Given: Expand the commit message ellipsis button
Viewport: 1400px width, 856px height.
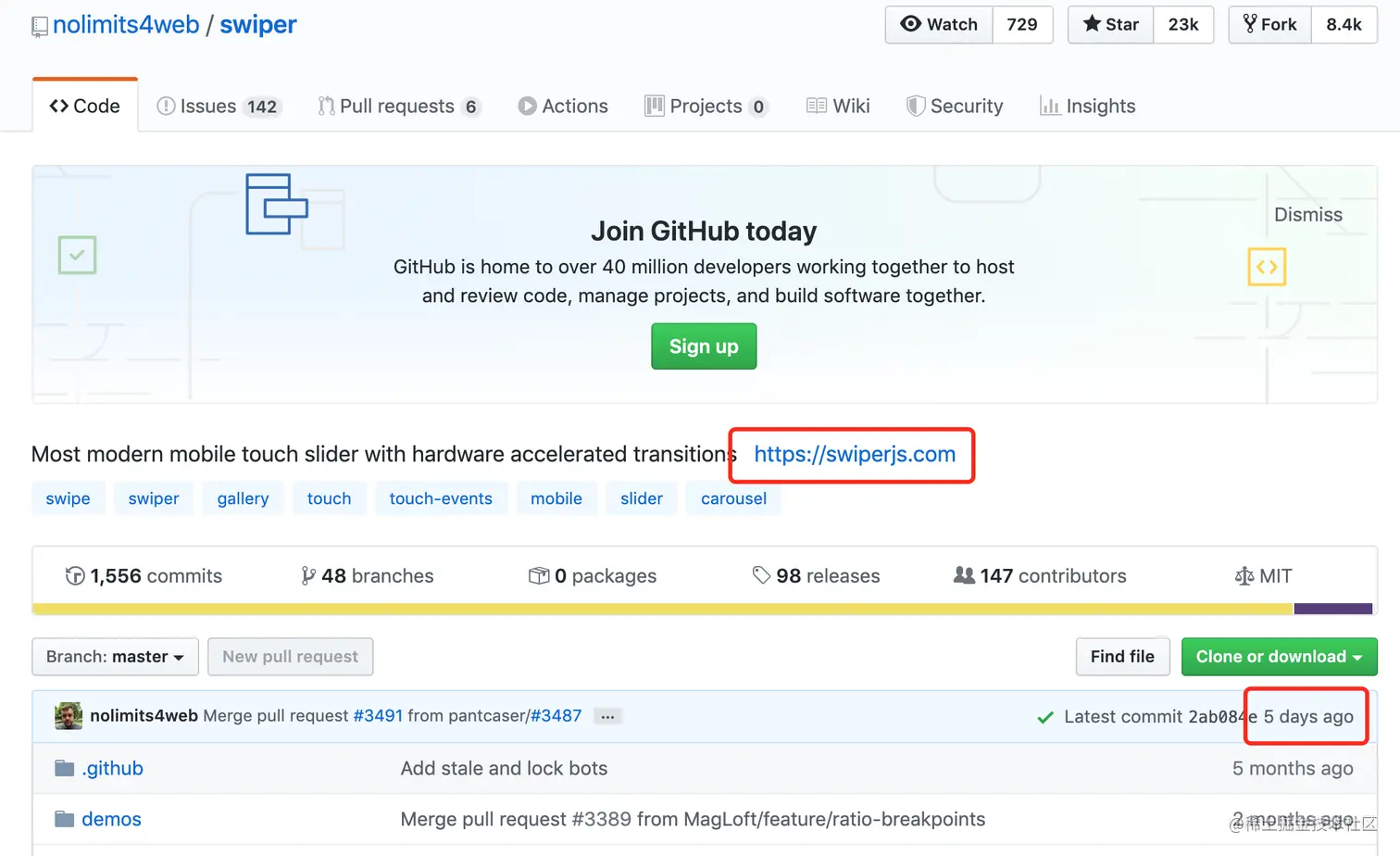Looking at the screenshot, I should tap(607, 717).
